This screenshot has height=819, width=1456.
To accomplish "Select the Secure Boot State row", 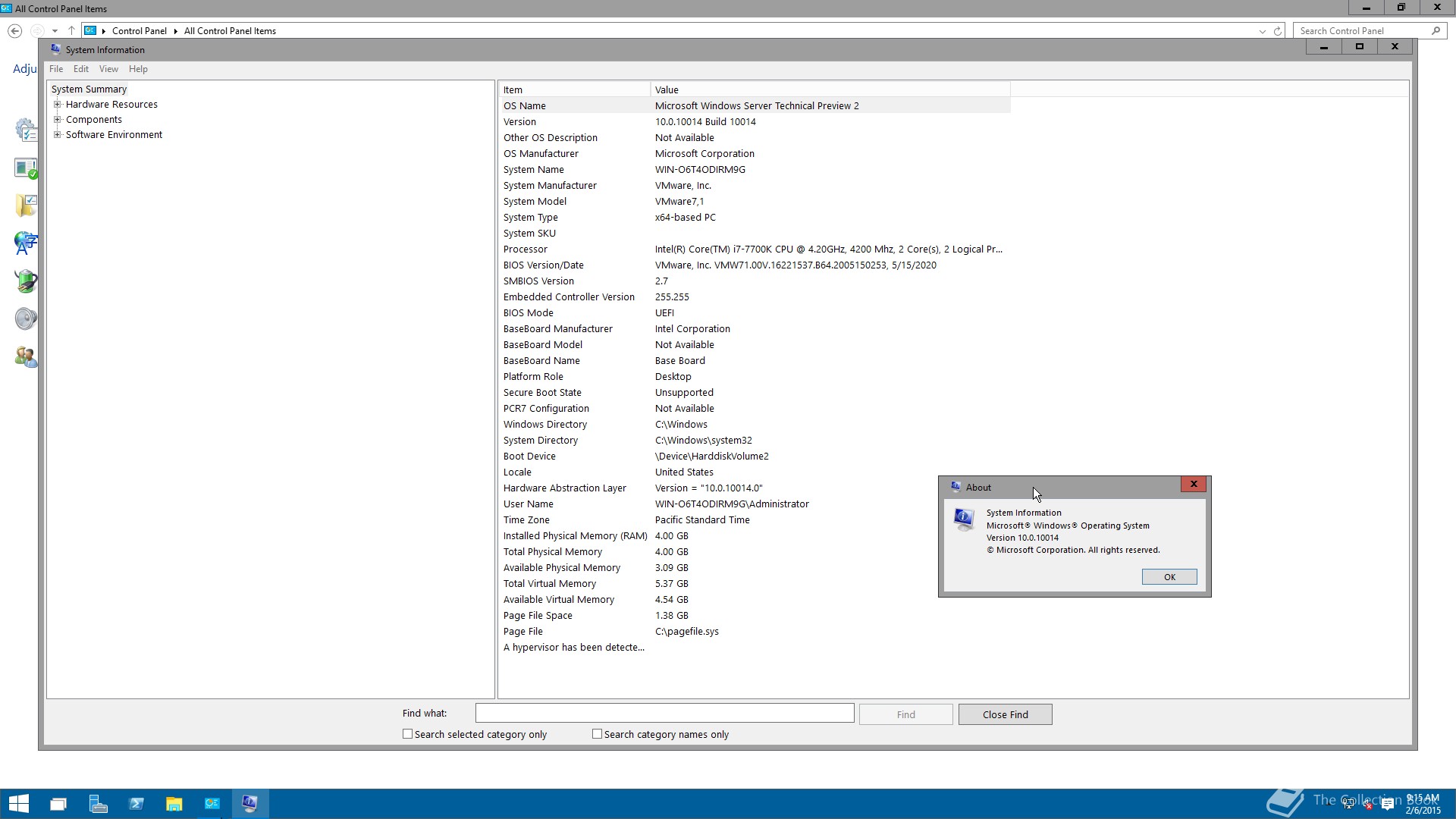I will pos(755,393).
